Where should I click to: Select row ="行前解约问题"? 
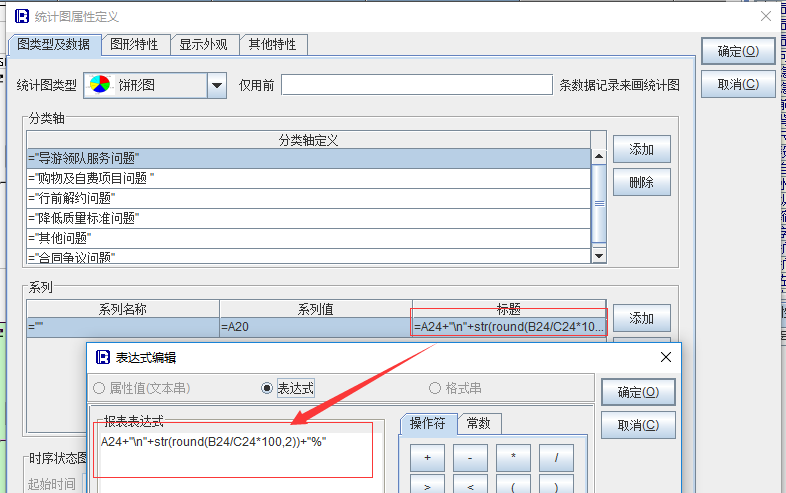coord(309,199)
